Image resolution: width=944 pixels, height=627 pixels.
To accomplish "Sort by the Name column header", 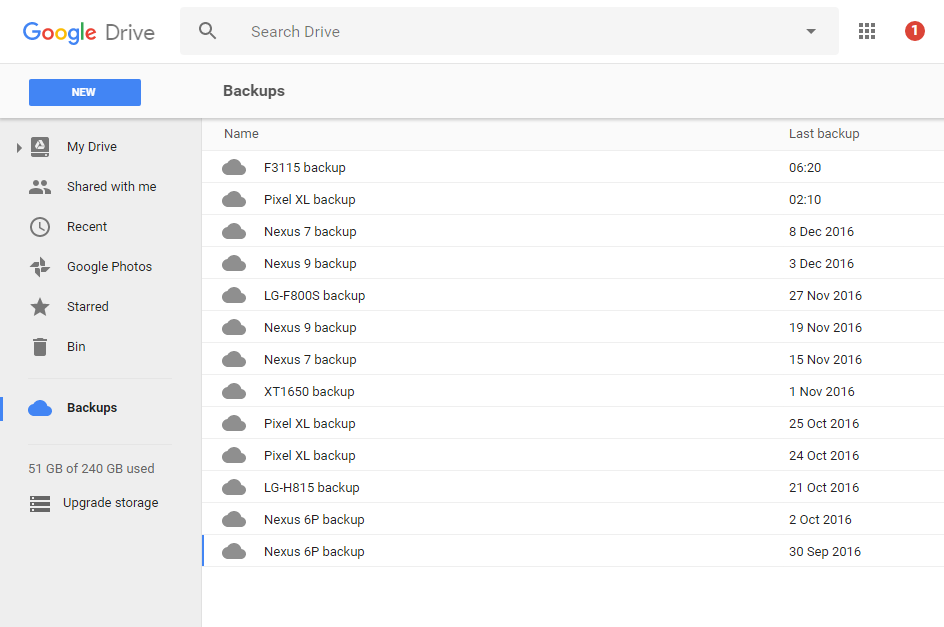I will (x=241, y=134).
